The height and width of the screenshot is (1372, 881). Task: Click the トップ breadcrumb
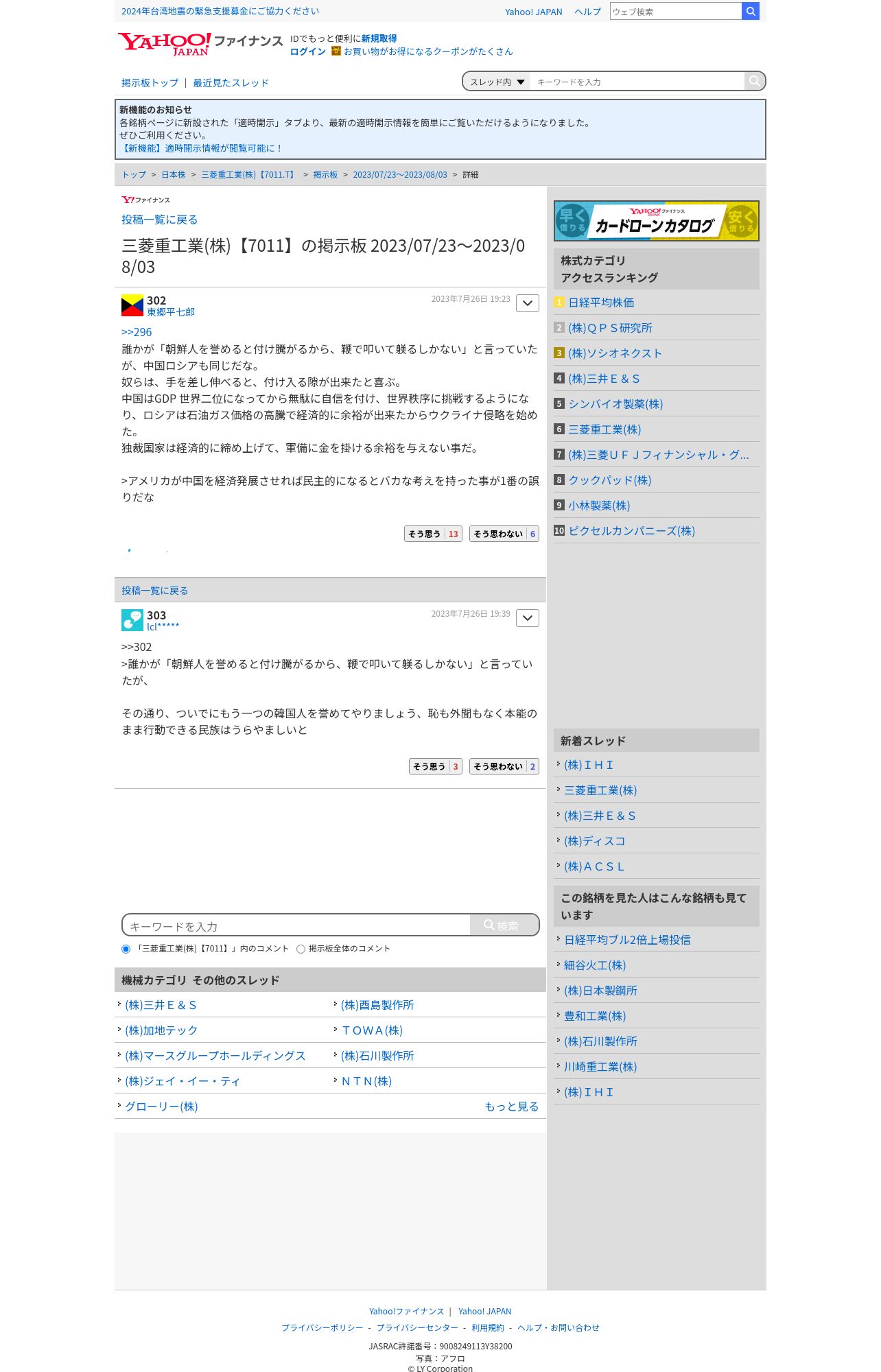coord(134,174)
